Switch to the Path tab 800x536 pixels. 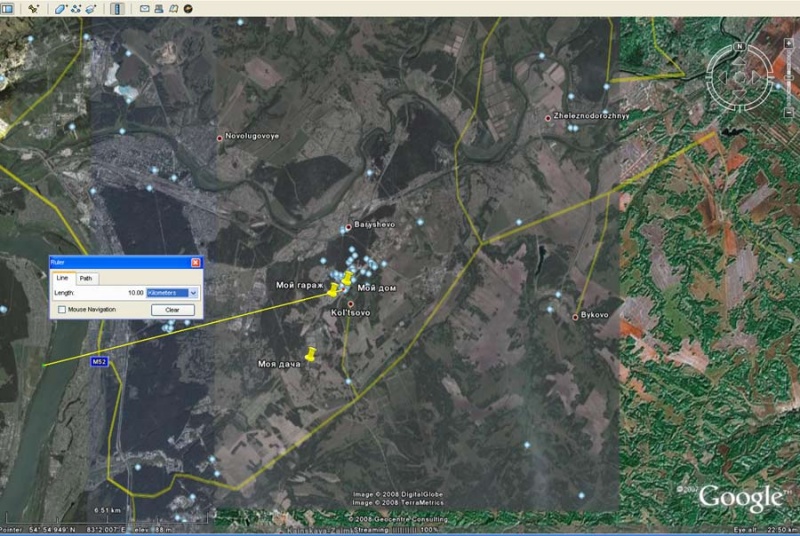point(86,278)
